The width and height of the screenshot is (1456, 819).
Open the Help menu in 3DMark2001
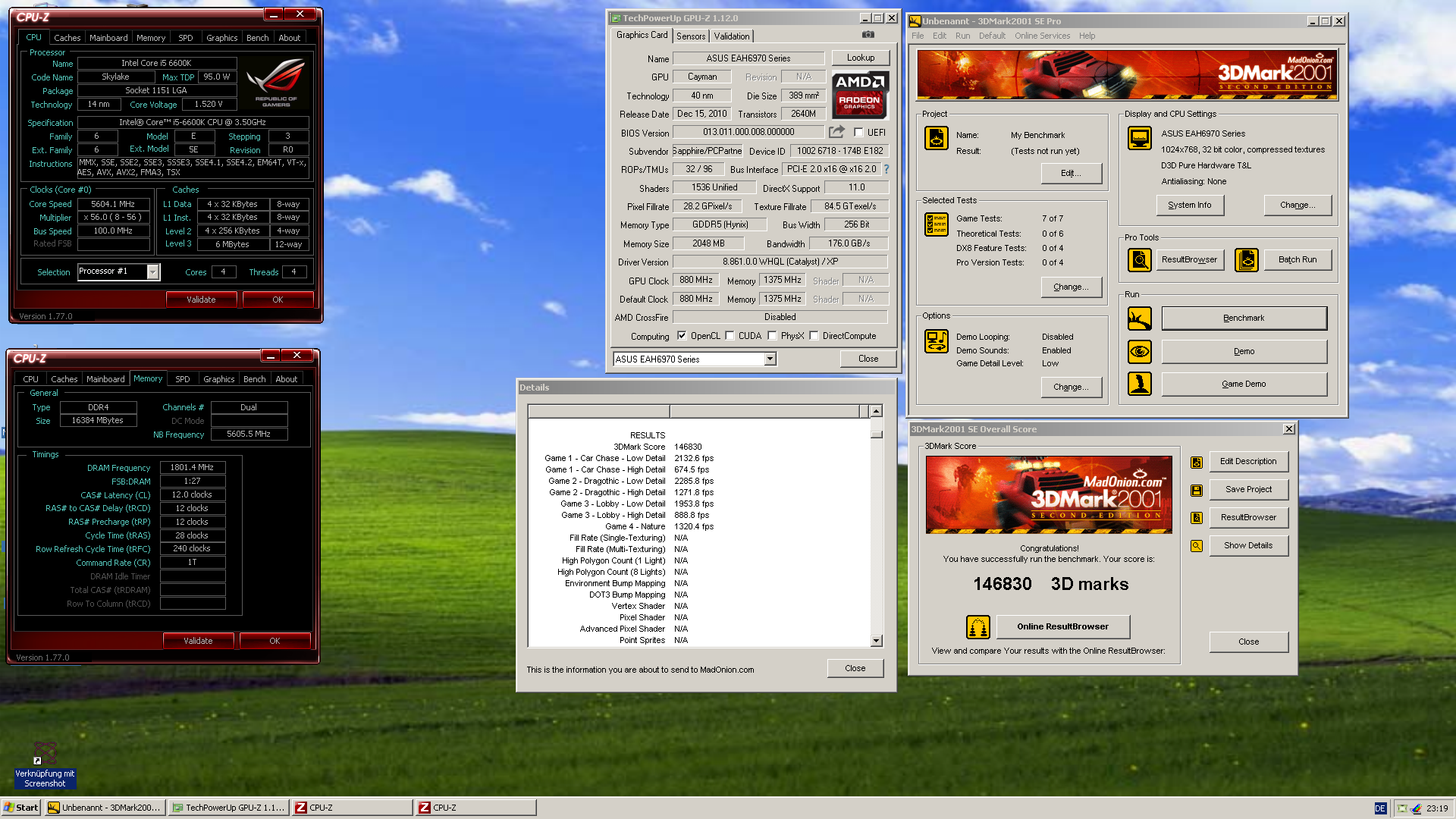(1087, 36)
